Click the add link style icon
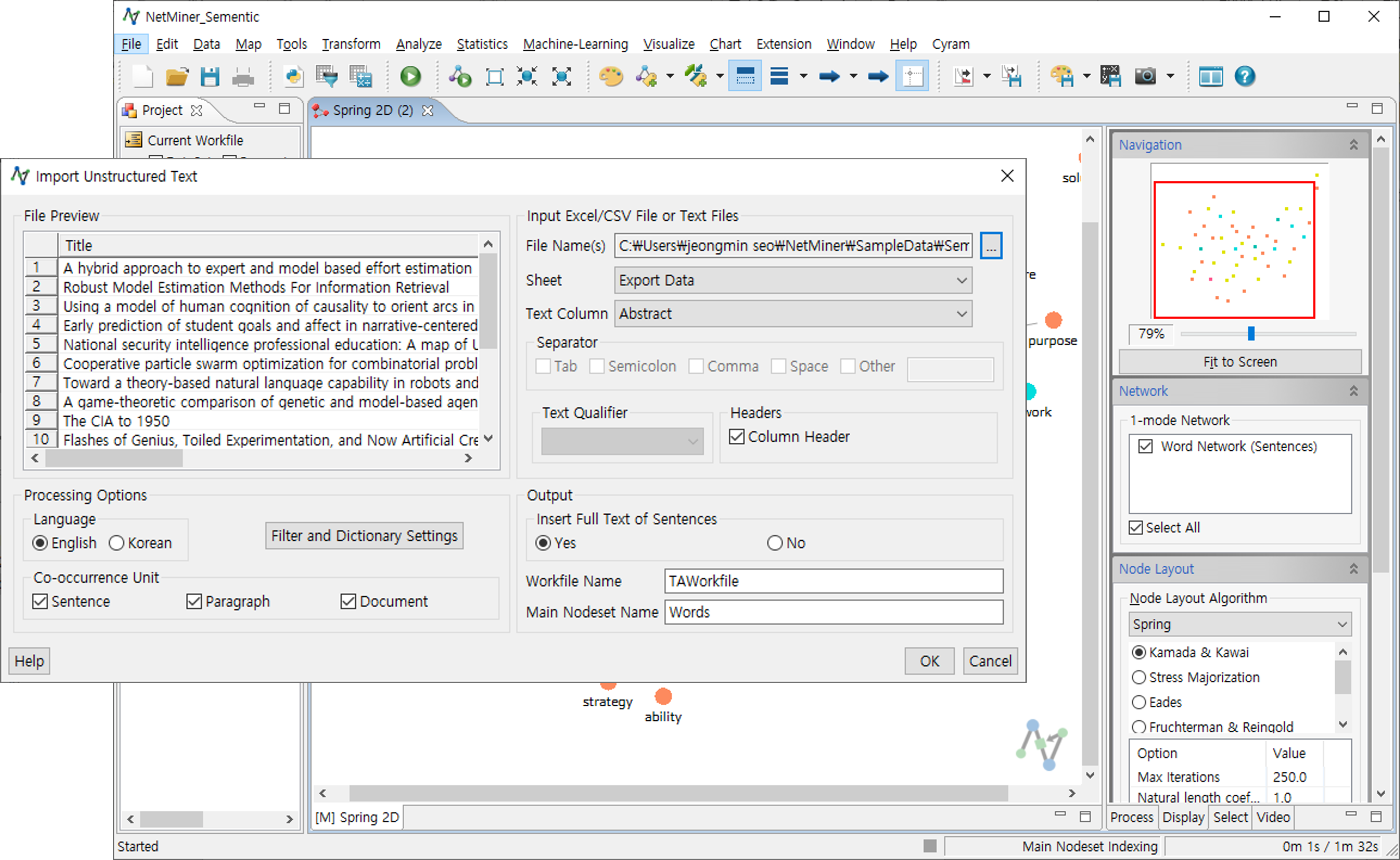Image resolution: width=1400 pixels, height=860 pixels. 696,76
